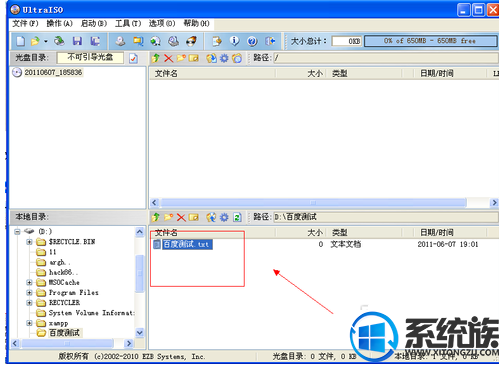
Task: Expand the Program Files folder
Action: (x=29, y=293)
